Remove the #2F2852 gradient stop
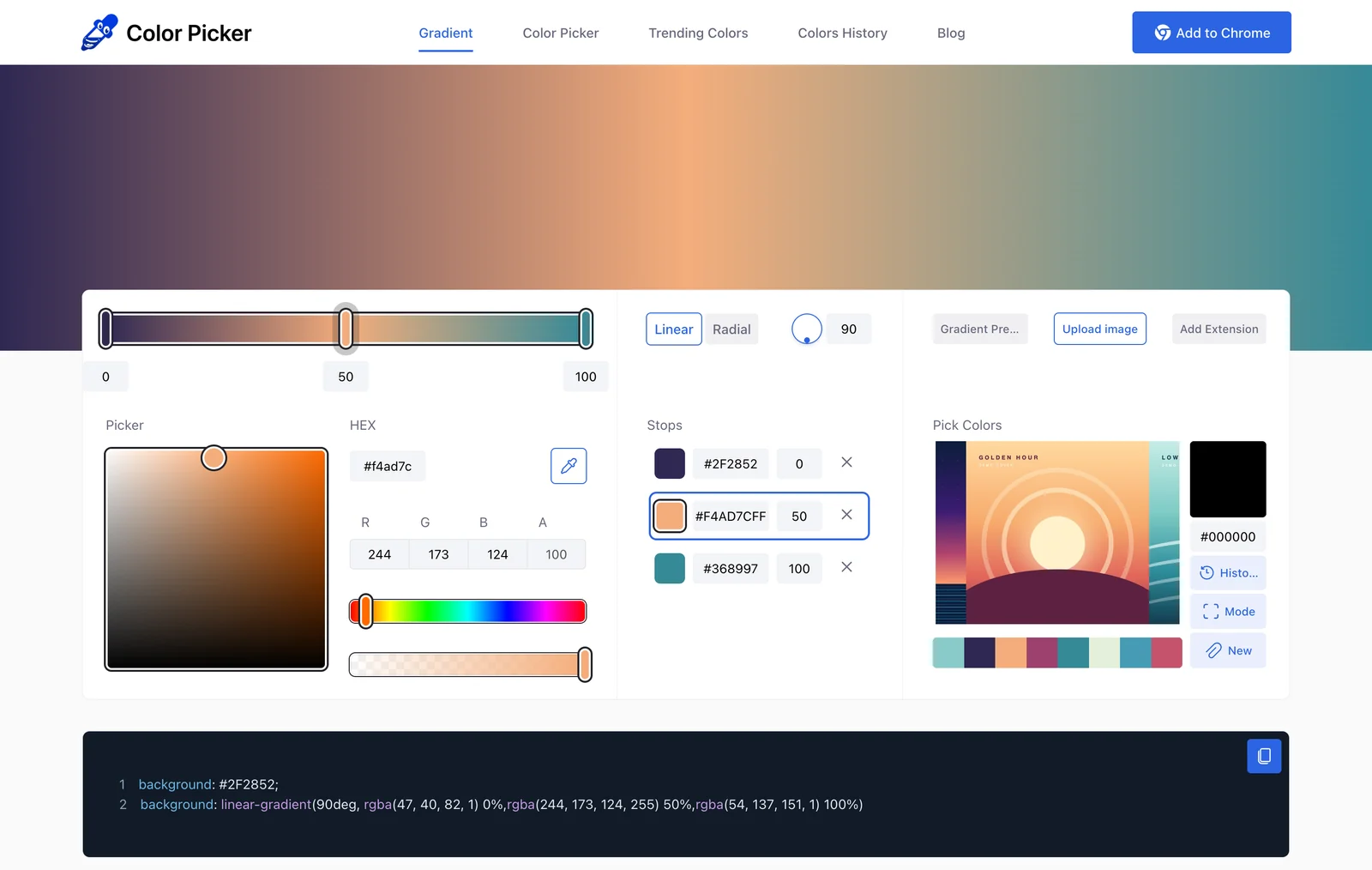This screenshot has width=1372, height=870. pyautogui.click(x=846, y=462)
